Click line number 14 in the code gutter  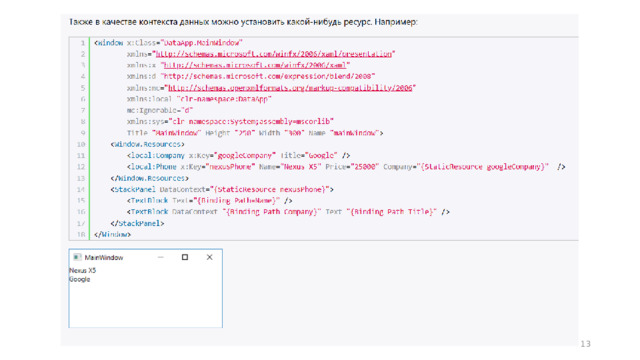click(81, 189)
